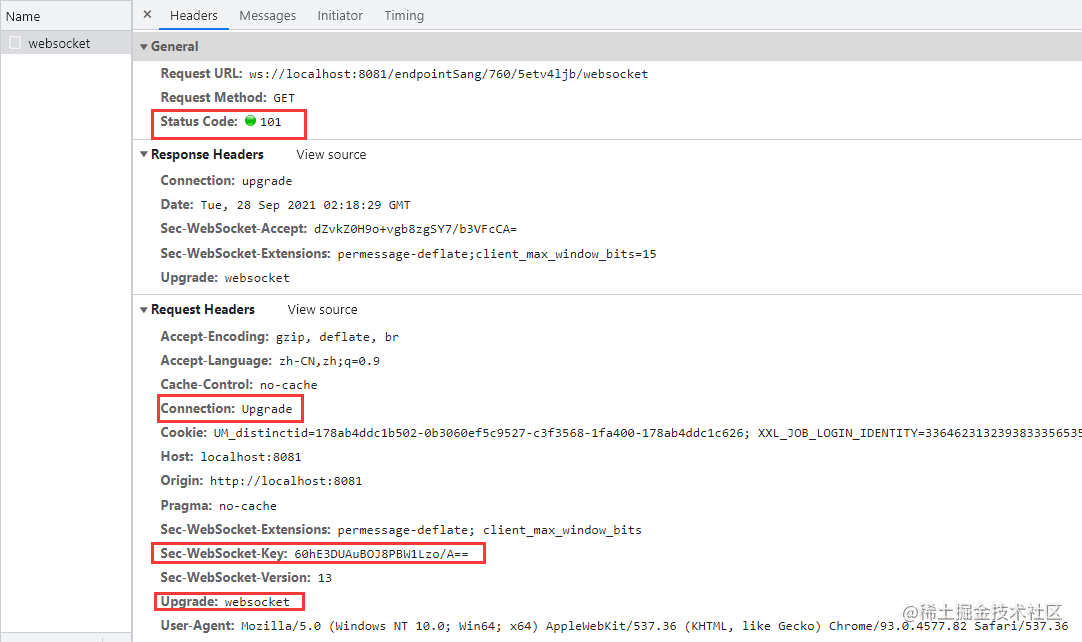The height and width of the screenshot is (642, 1082).
Task: Select the Date header value
Action: (306, 205)
